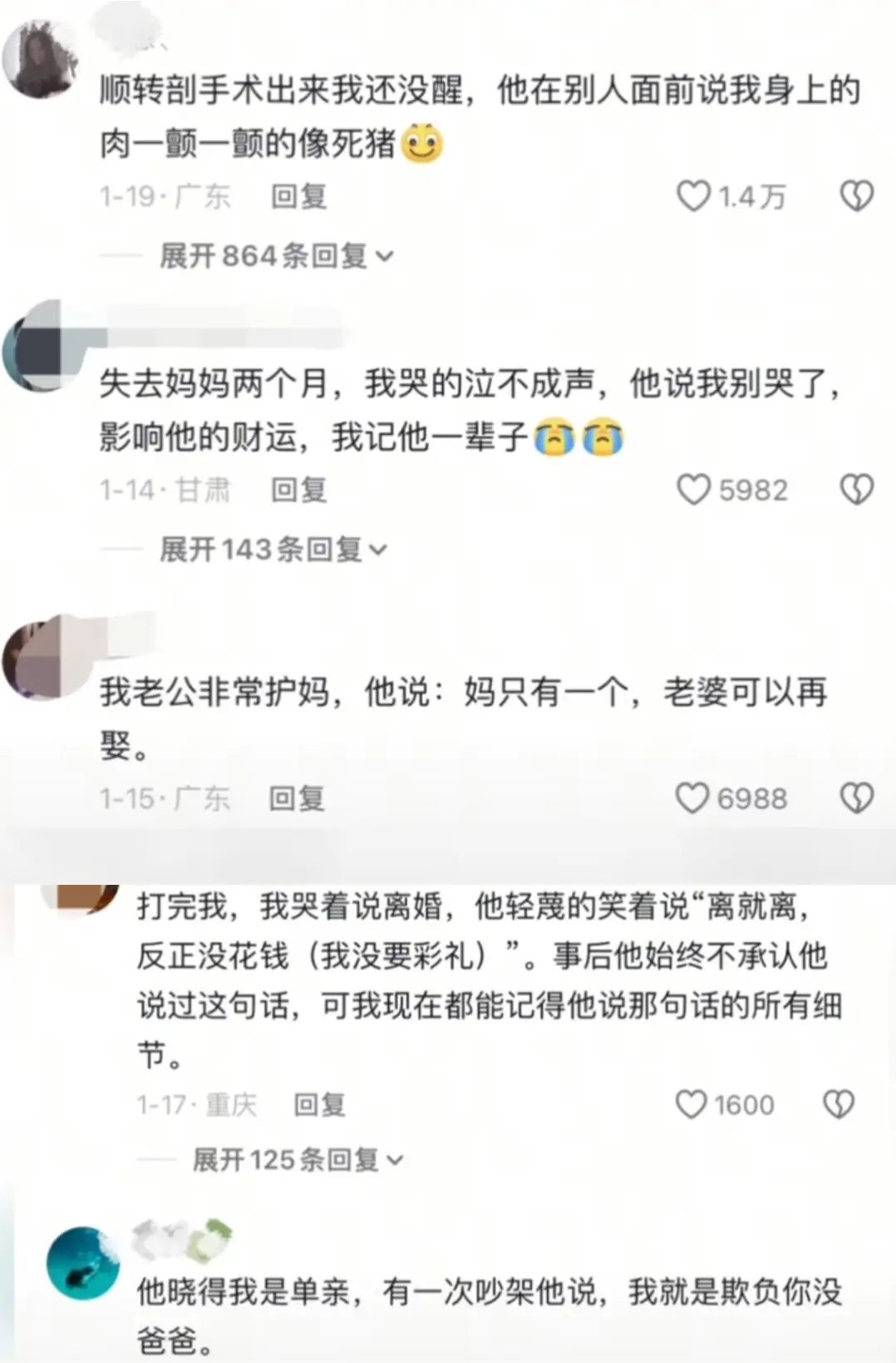Screen dimensions: 896x1363
Task: Open the 我老公非常护妈 commenter's avatar
Action: pos(38,657)
